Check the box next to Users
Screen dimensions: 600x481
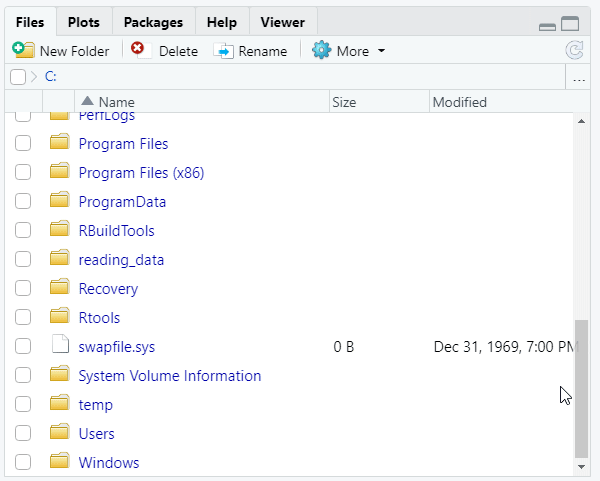[x=23, y=434]
